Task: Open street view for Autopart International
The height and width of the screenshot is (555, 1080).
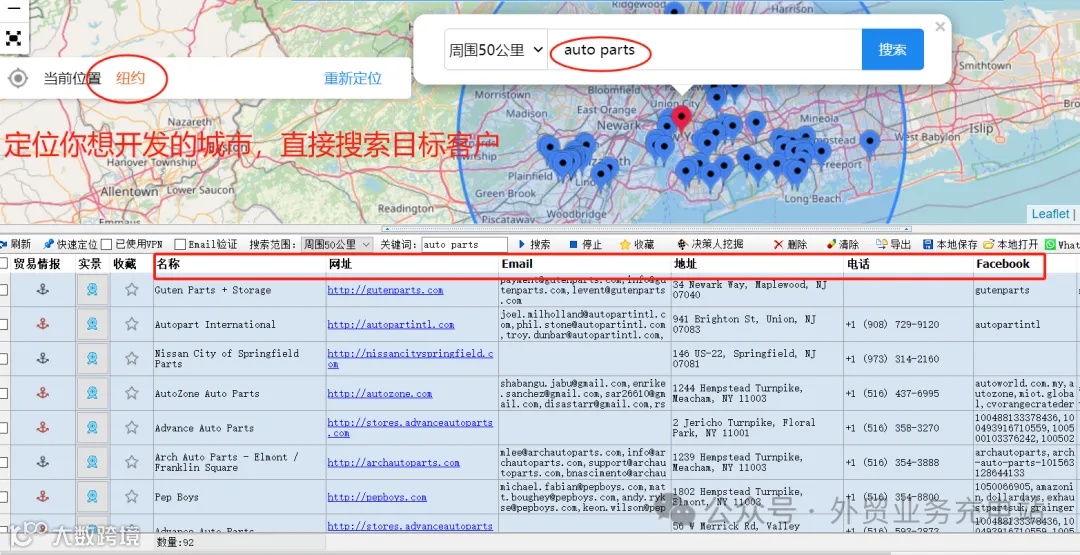Action: point(92,324)
